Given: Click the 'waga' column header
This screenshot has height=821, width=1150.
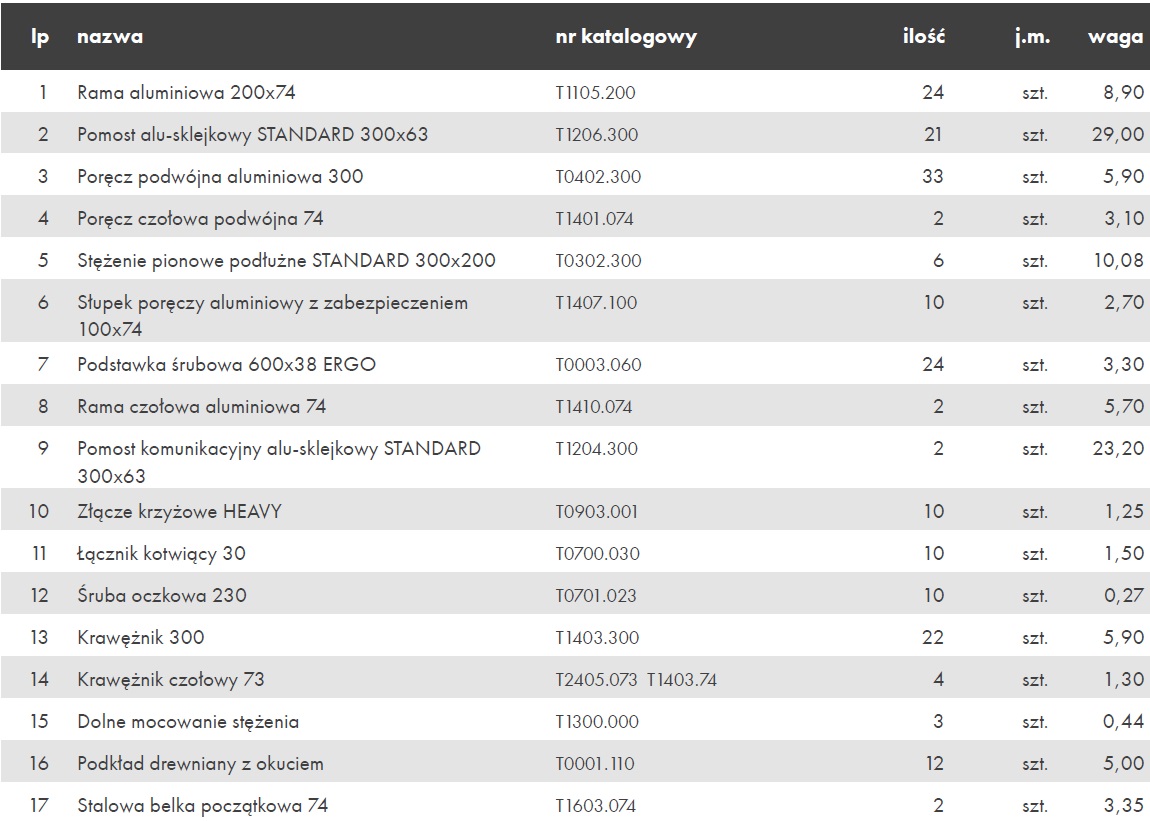Looking at the screenshot, I should coord(1115,37).
